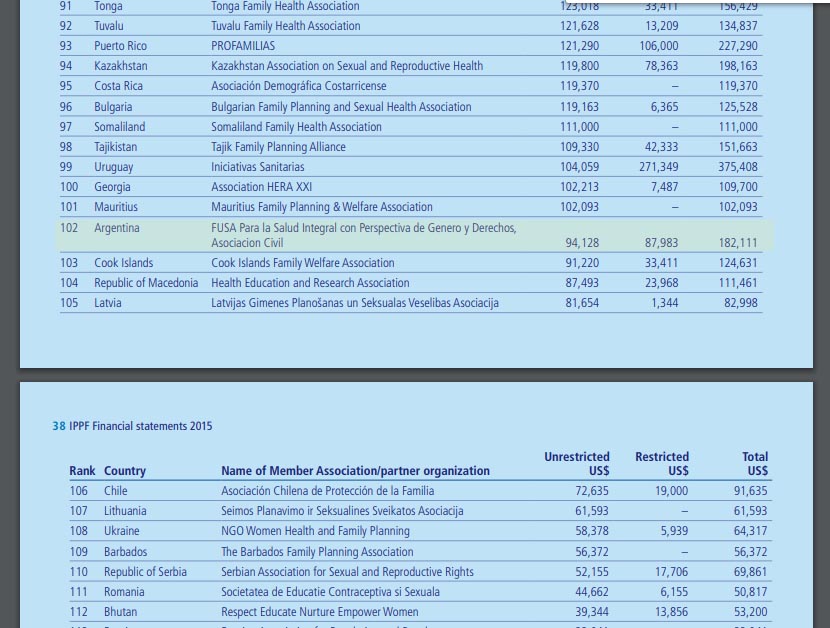Screen dimensions: 830x628
Task: Click the "Total US$" column header
Action: 755,464
